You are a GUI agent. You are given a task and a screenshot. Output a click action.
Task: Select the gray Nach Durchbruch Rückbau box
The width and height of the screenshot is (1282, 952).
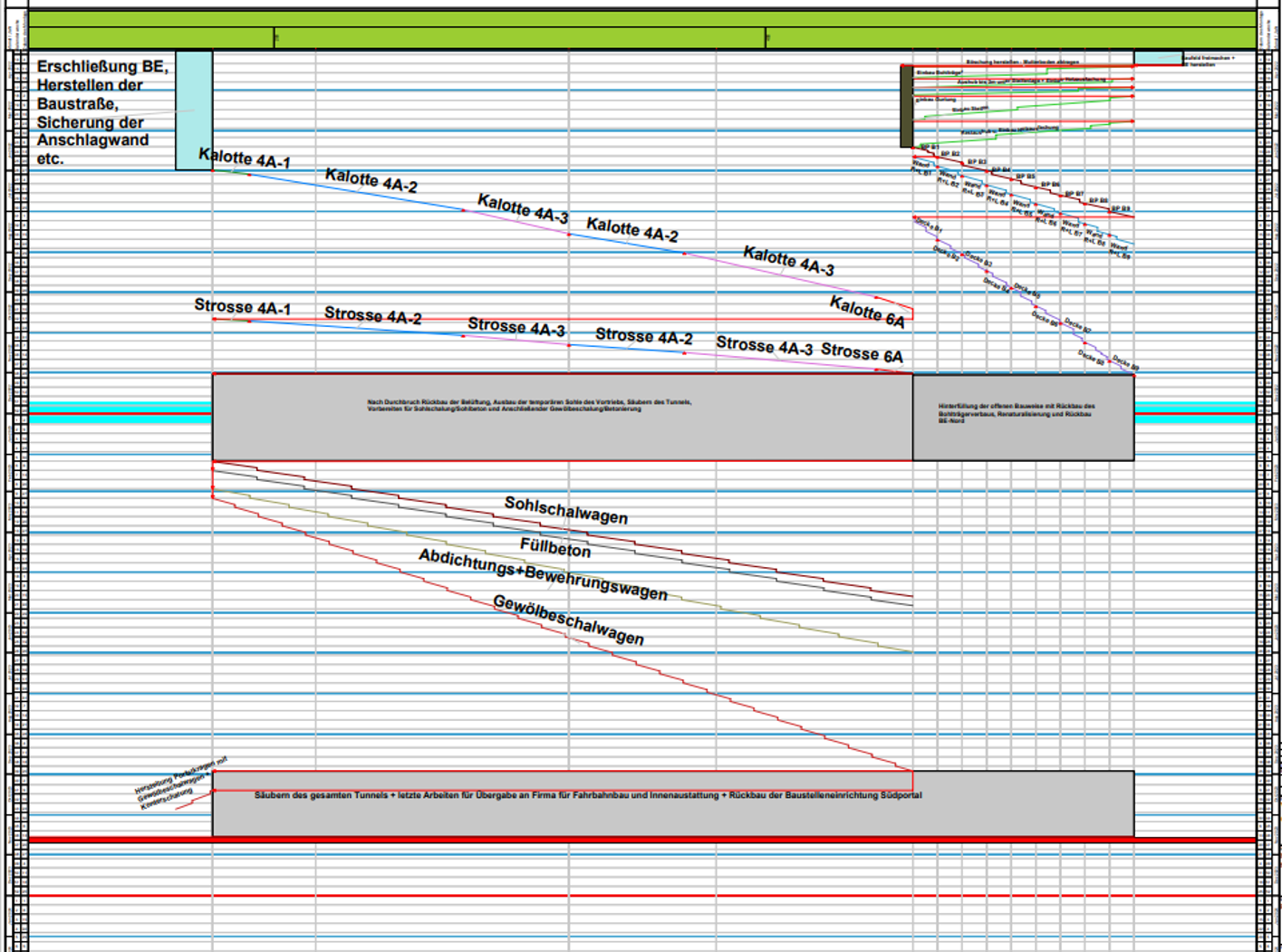pyautogui.click(x=562, y=417)
